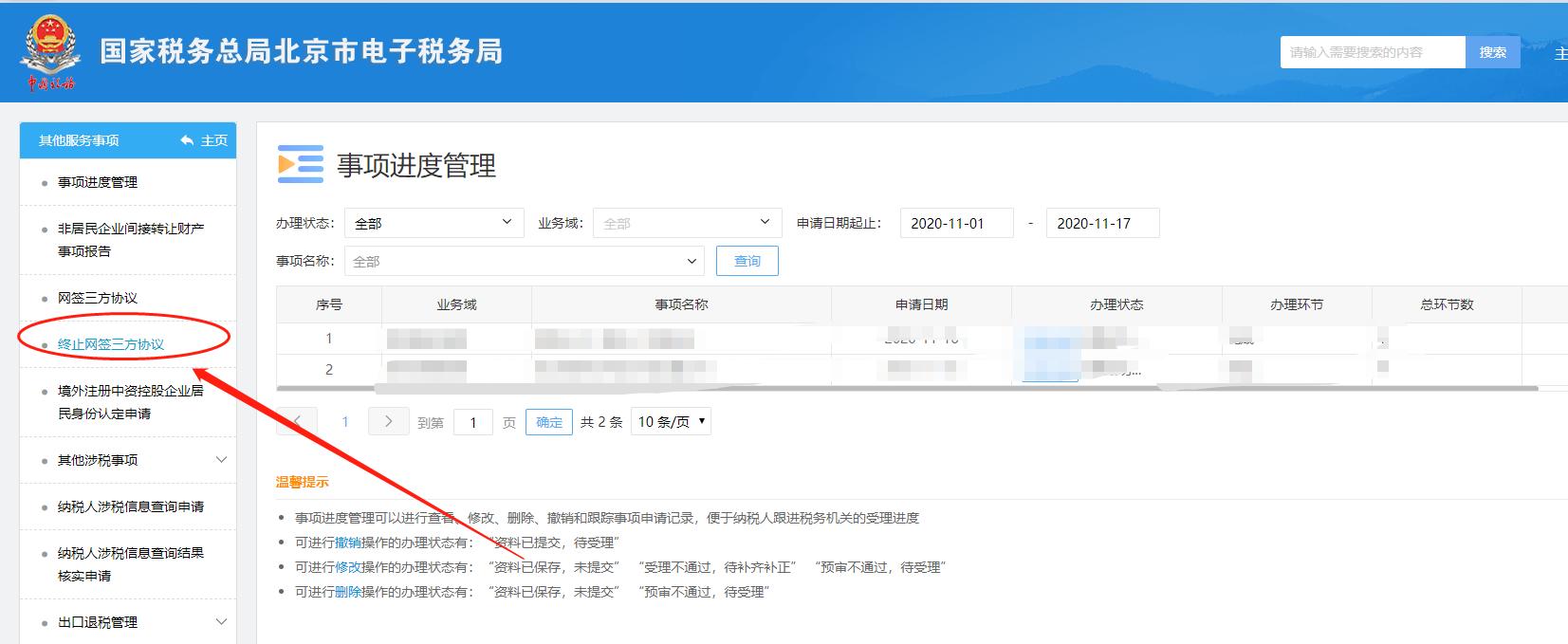The width and height of the screenshot is (1568, 644).
Task: Open 网签三方协议 sidebar item
Action: pyautogui.click(x=98, y=298)
